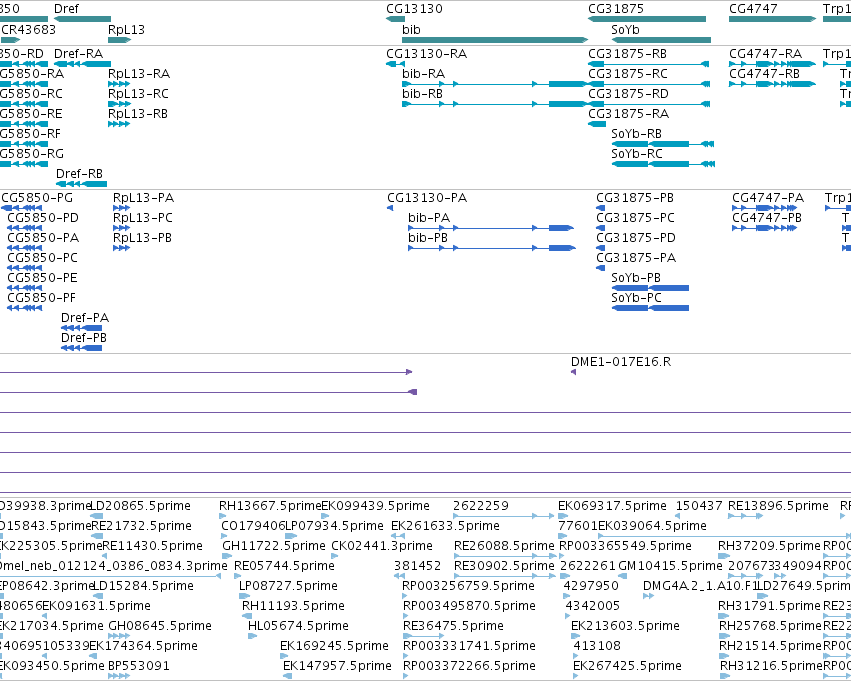851x681 pixels.
Task: Click protein label CG31875-PD
Action: 636,238
